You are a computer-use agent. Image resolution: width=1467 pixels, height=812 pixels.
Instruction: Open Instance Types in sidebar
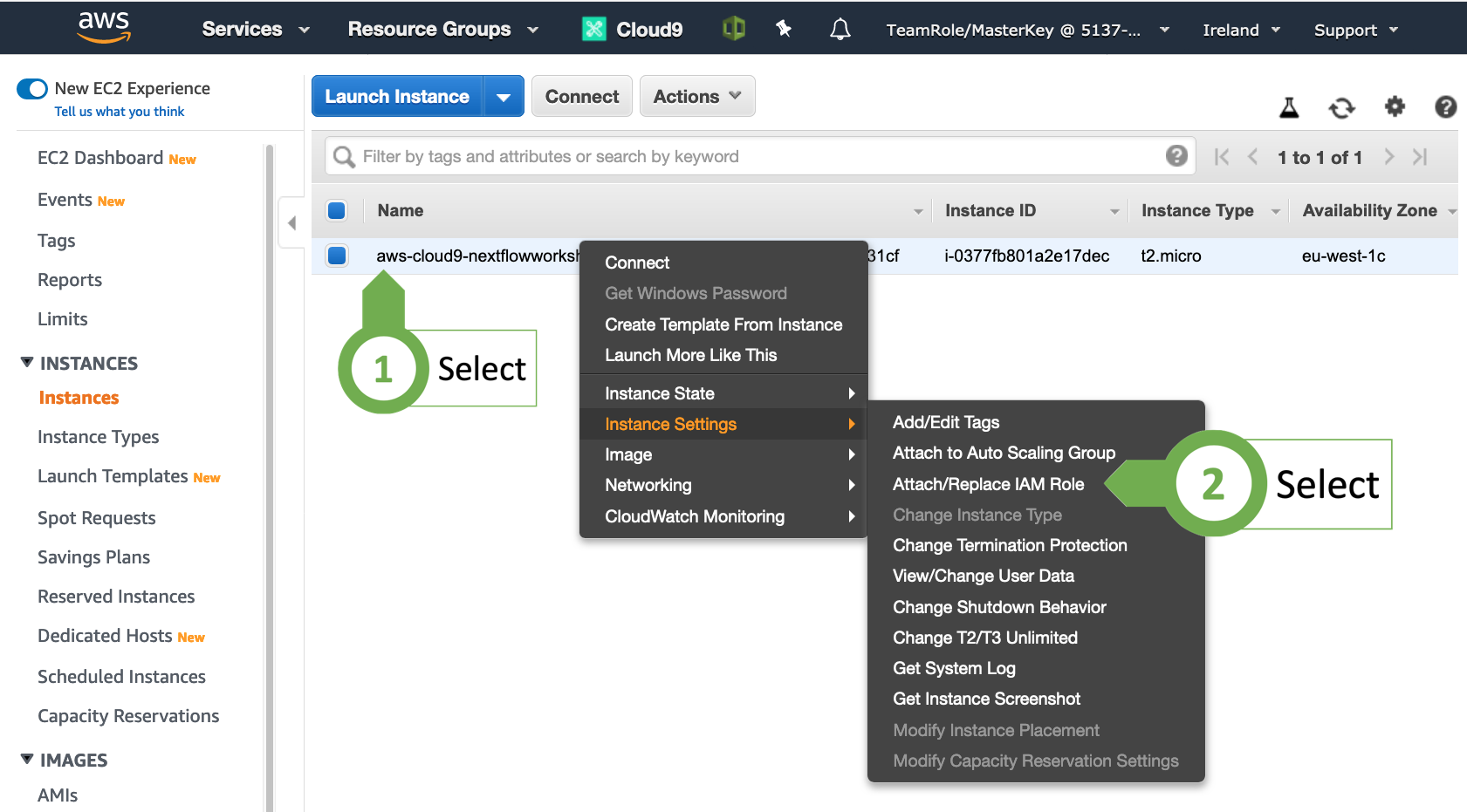[99, 437]
